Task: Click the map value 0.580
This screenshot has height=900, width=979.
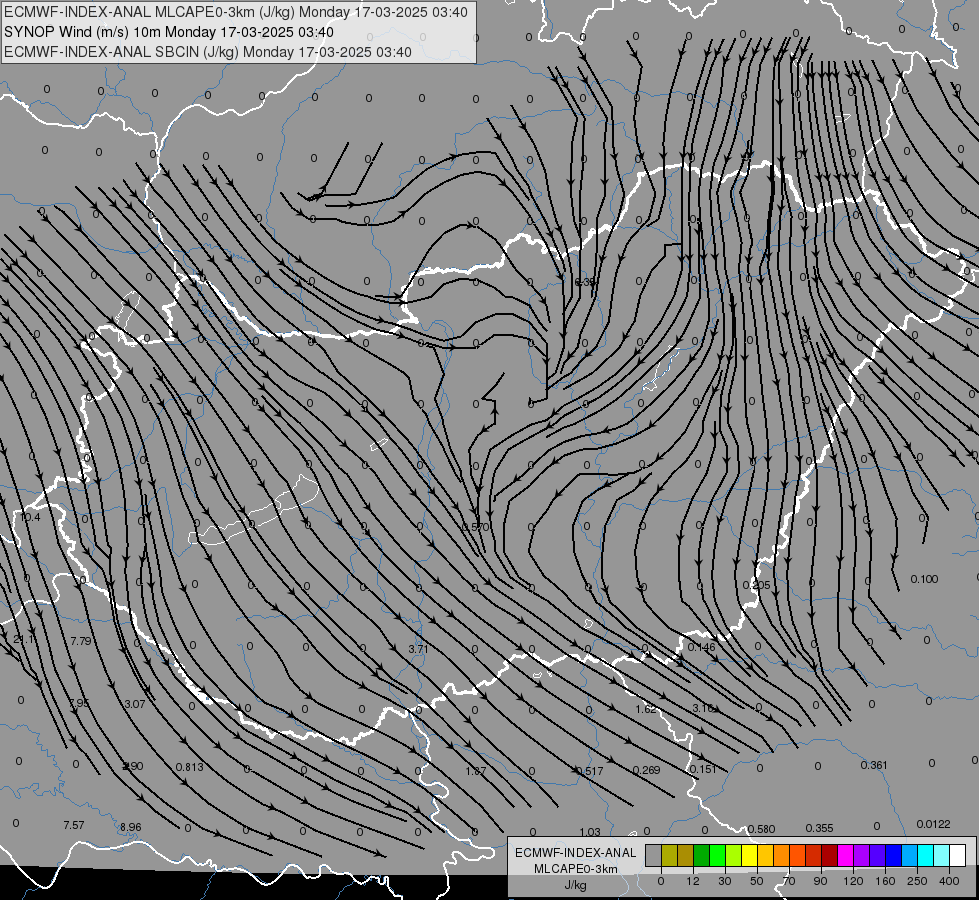Action: click(x=761, y=829)
